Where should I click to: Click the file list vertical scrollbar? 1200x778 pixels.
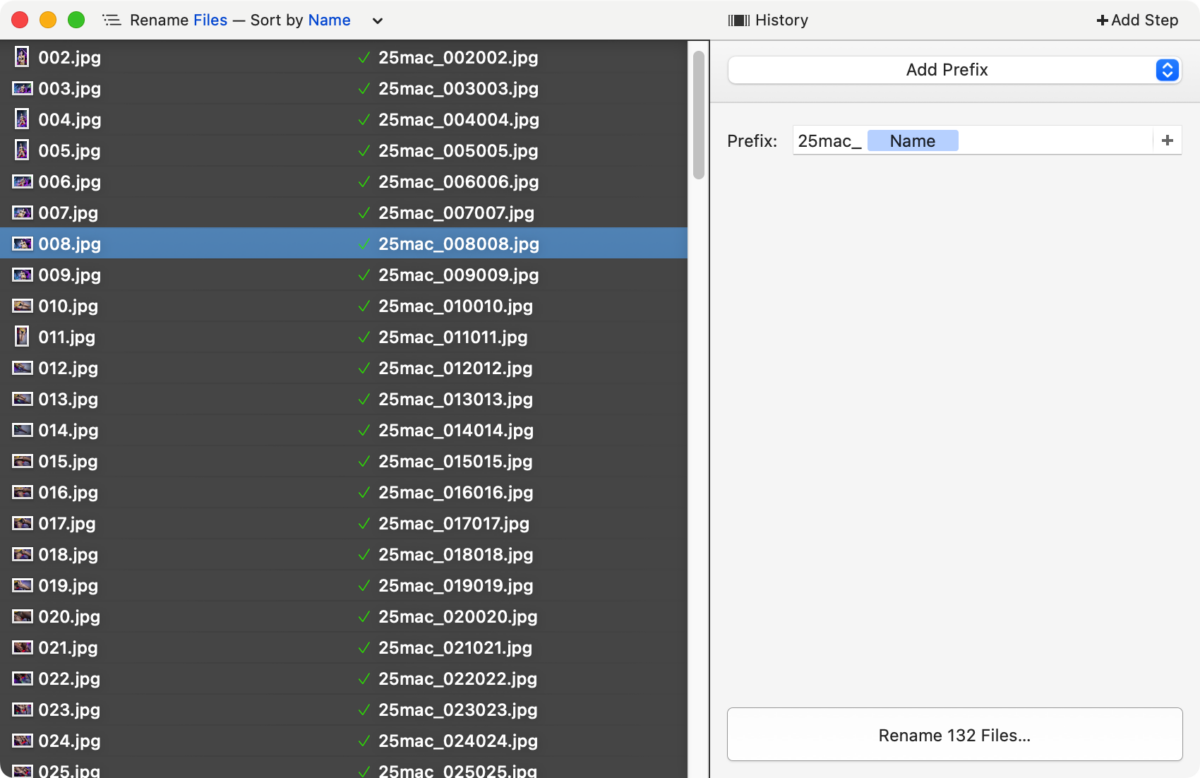698,115
